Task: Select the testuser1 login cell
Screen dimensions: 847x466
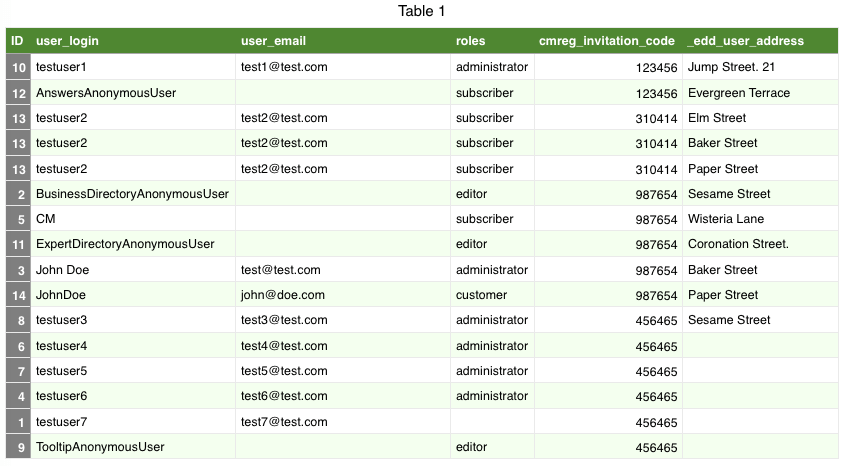Action: (x=62, y=67)
